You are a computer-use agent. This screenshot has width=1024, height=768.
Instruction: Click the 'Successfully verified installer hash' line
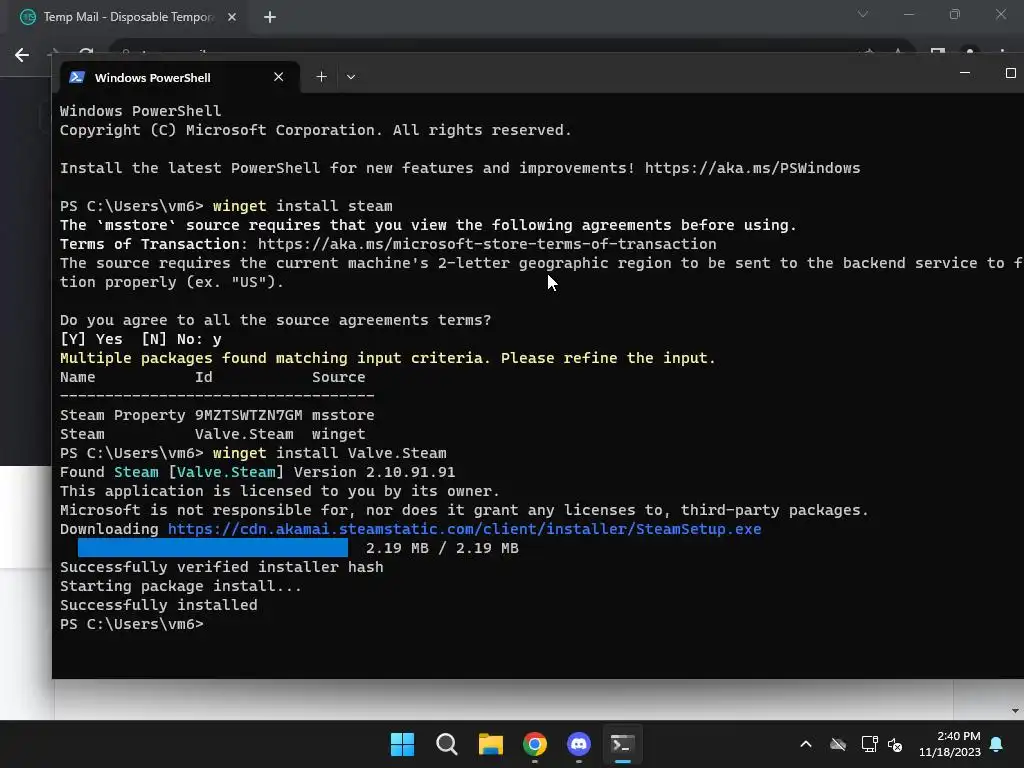tap(221, 568)
